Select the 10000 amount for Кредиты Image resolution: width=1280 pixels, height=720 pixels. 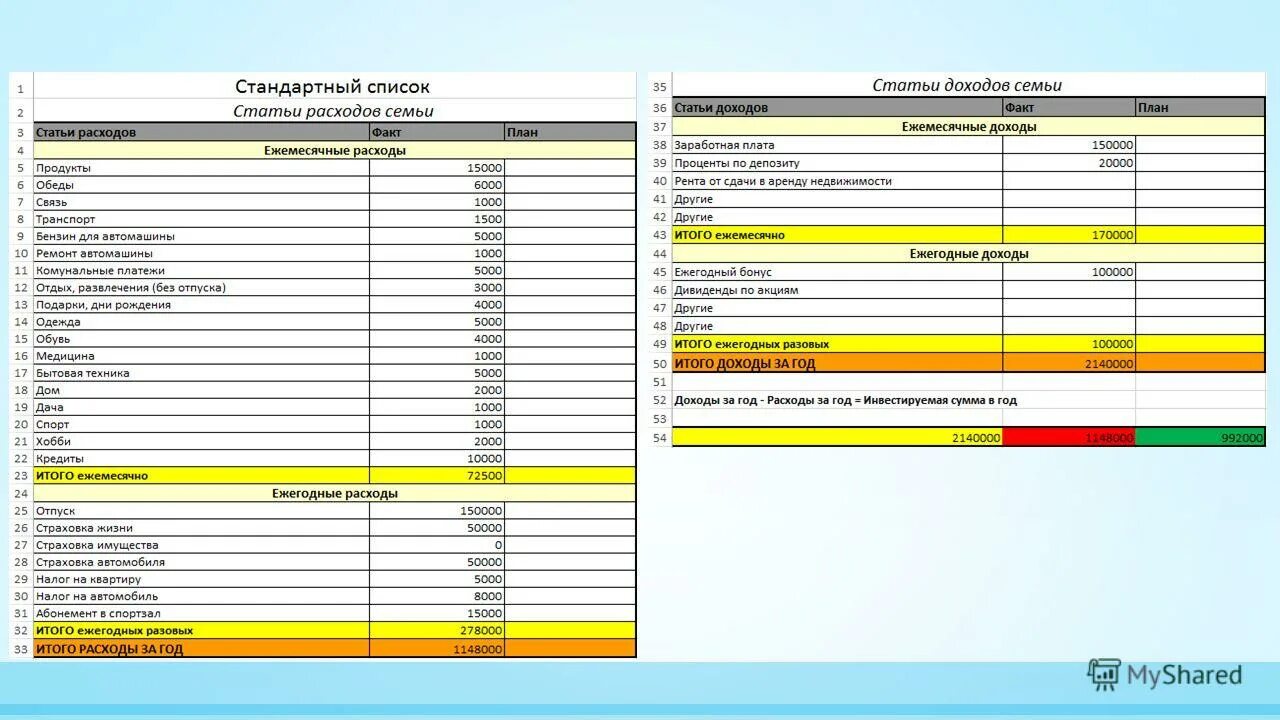click(x=437, y=458)
